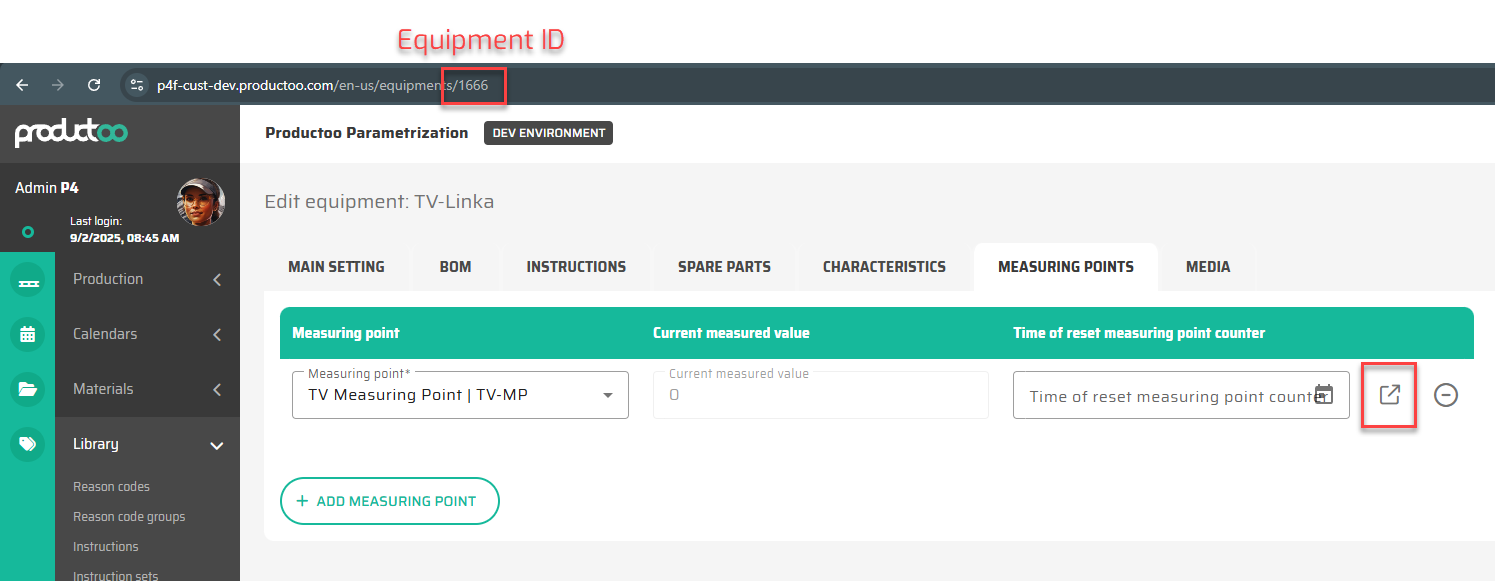Click the Library tag sidebar icon

pos(27,445)
